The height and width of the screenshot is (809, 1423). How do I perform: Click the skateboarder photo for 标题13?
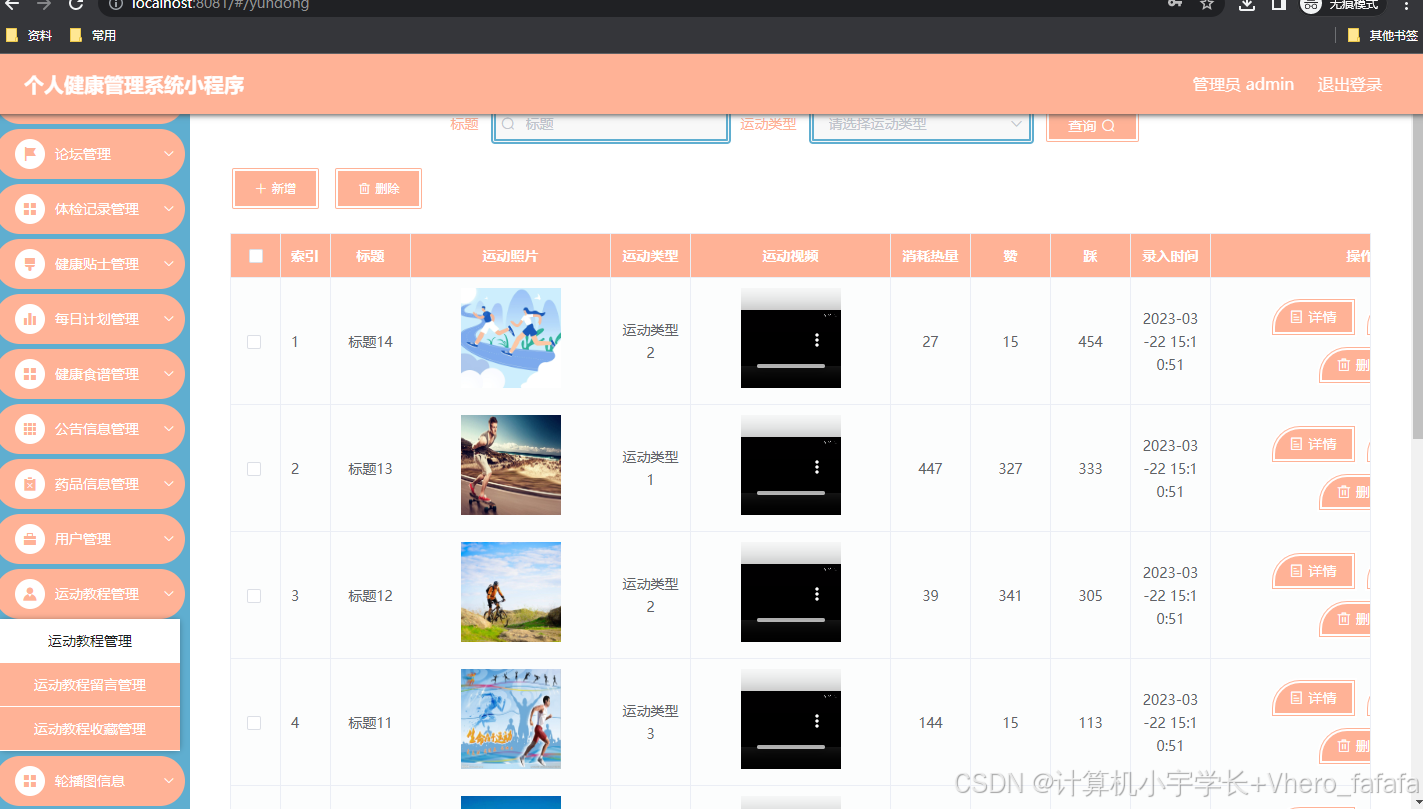point(511,465)
